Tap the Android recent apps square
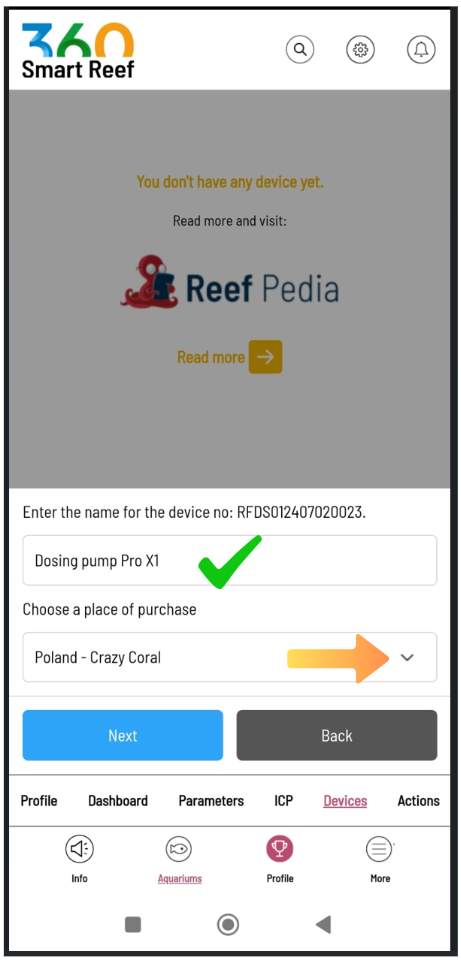 click(x=133, y=924)
